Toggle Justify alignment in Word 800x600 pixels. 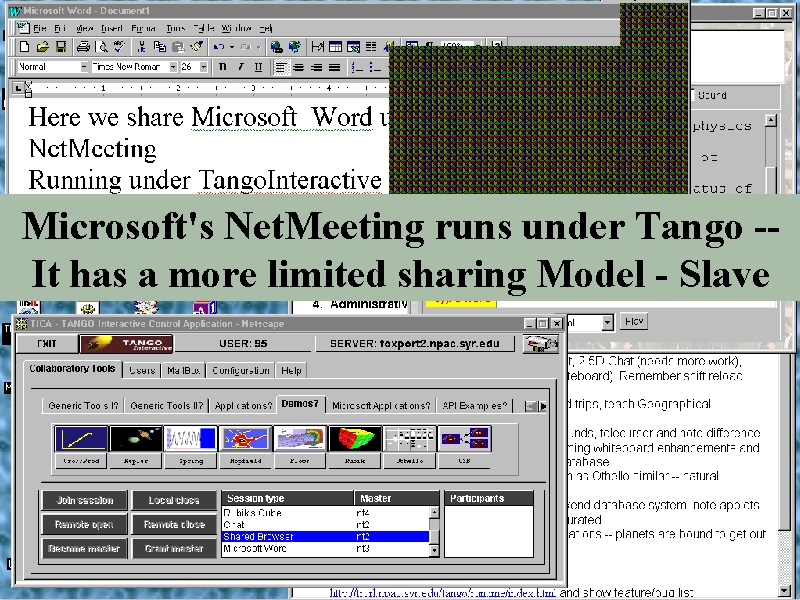pyautogui.click(x=335, y=67)
